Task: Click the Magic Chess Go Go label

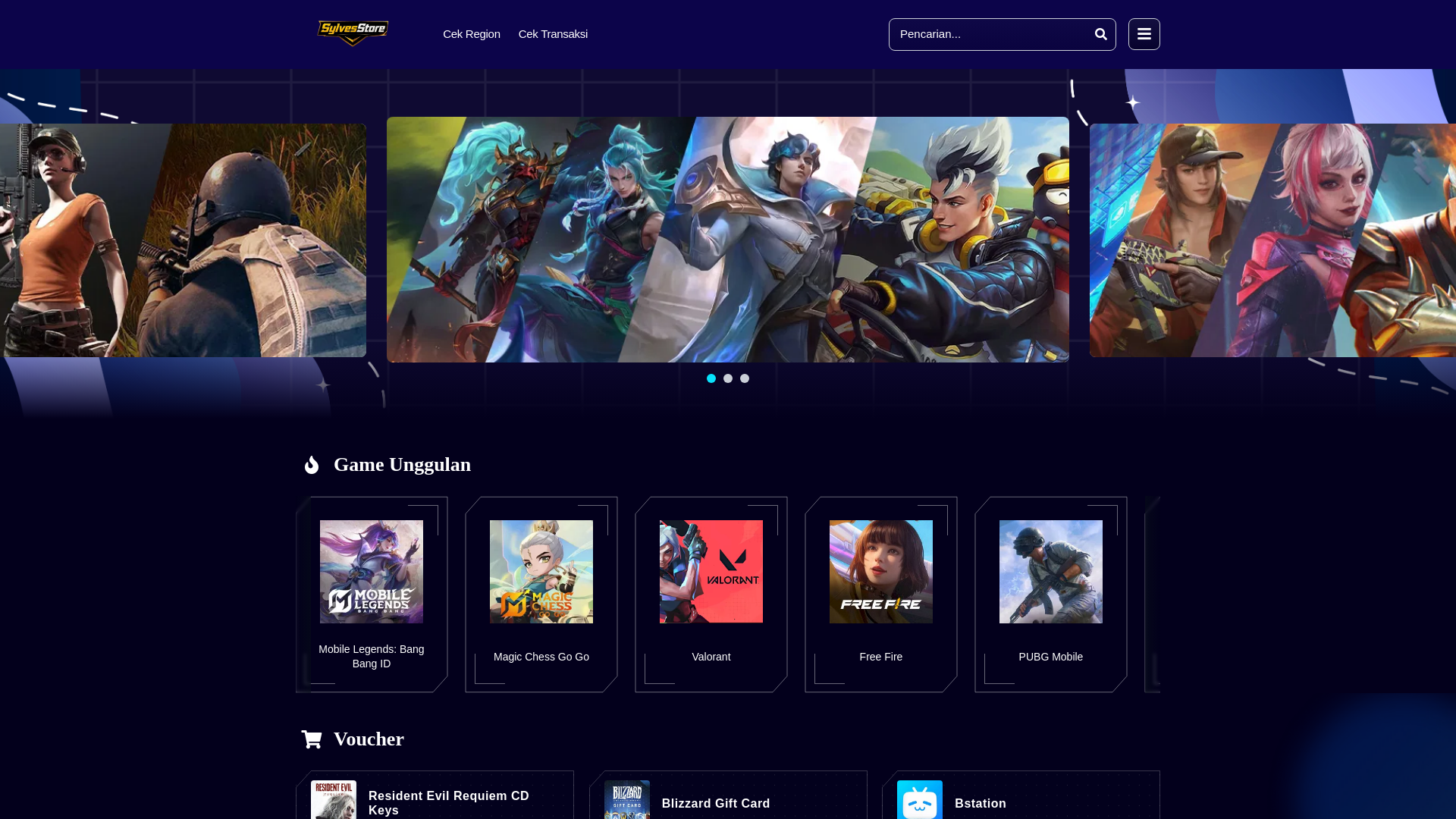Action: click(541, 657)
